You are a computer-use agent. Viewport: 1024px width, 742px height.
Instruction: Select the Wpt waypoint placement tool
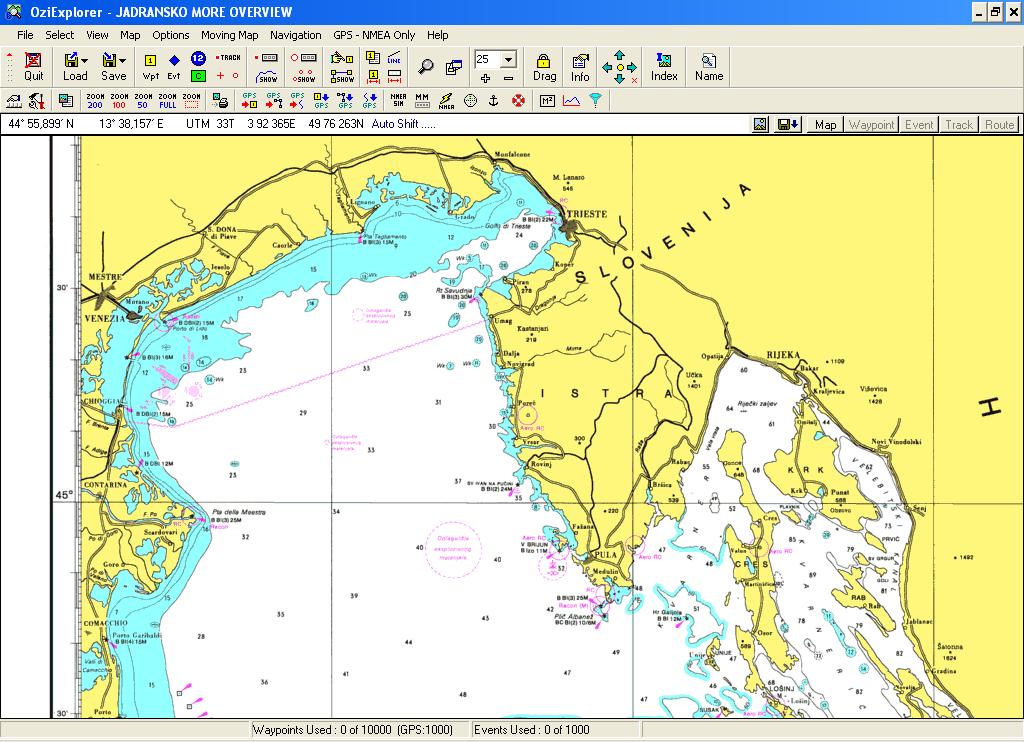pyautogui.click(x=150, y=67)
